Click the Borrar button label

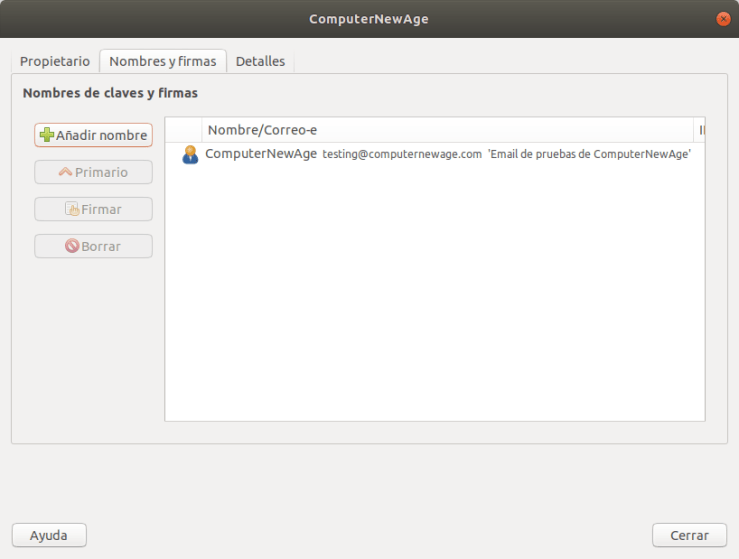(x=101, y=246)
